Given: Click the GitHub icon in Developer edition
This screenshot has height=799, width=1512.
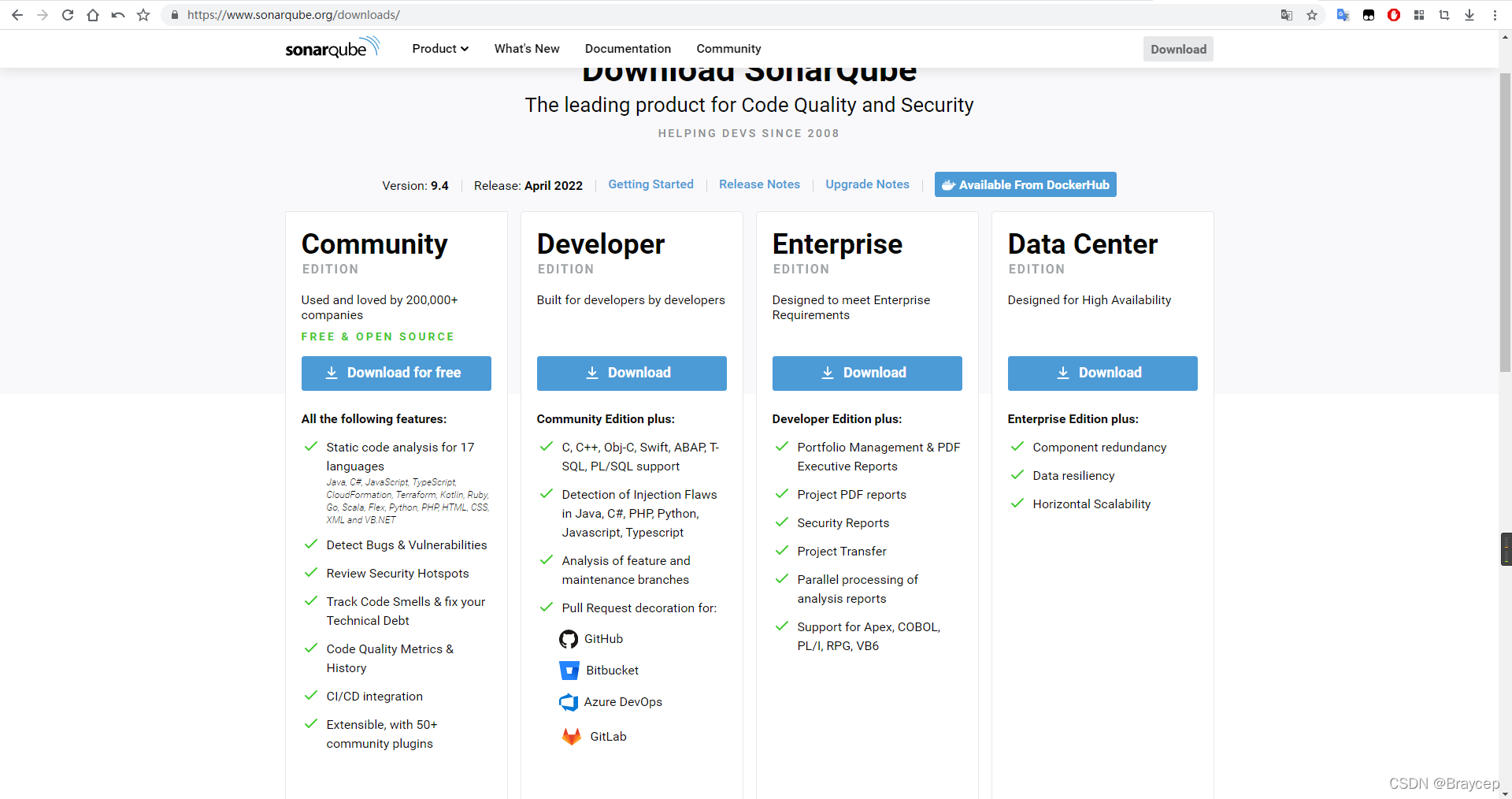Looking at the screenshot, I should (x=569, y=639).
